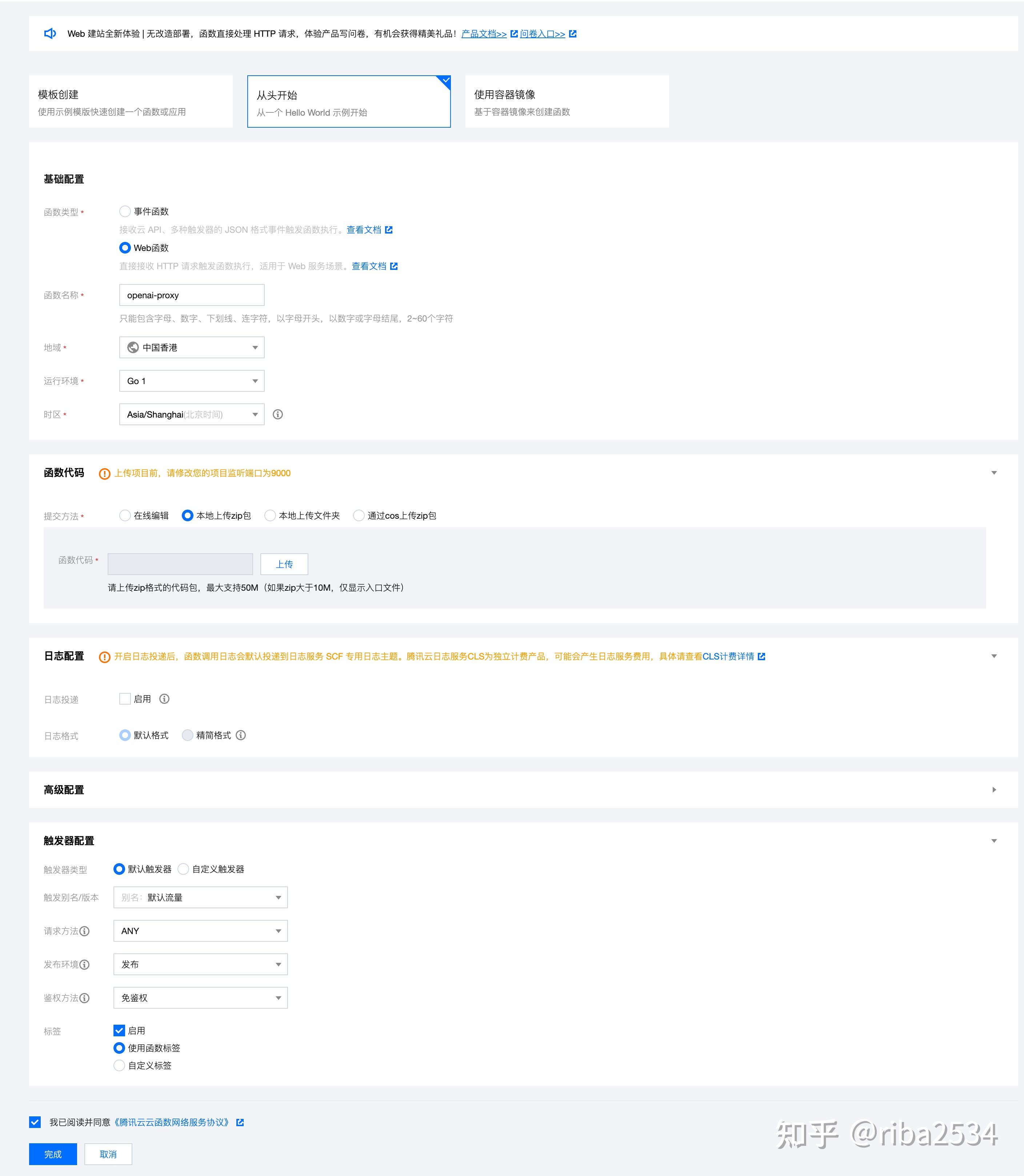Open the 运行环境 Go 1 dropdown
1024x1176 pixels.
coord(191,381)
